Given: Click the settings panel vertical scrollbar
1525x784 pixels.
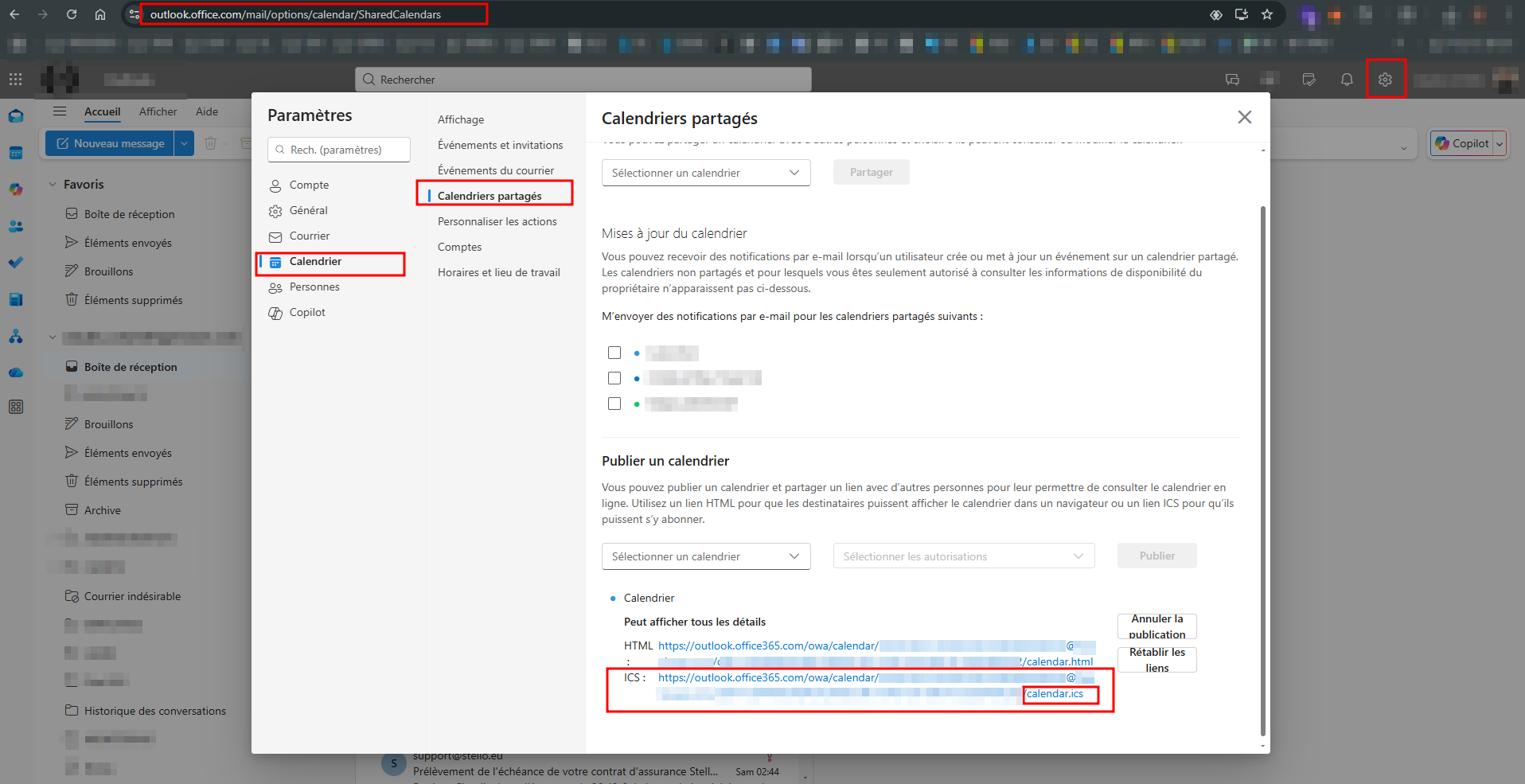Looking at the screenshot, I should (1262, 470).
